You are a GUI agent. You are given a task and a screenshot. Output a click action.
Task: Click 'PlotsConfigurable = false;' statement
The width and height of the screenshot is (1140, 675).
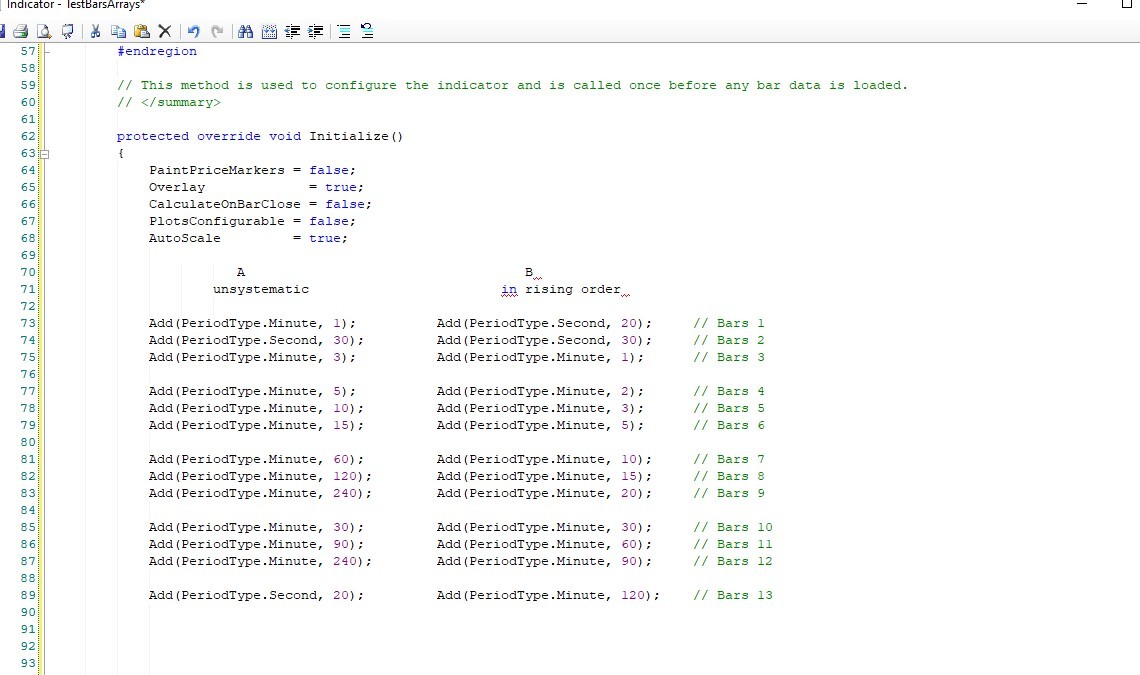click(x=252, y=221)
